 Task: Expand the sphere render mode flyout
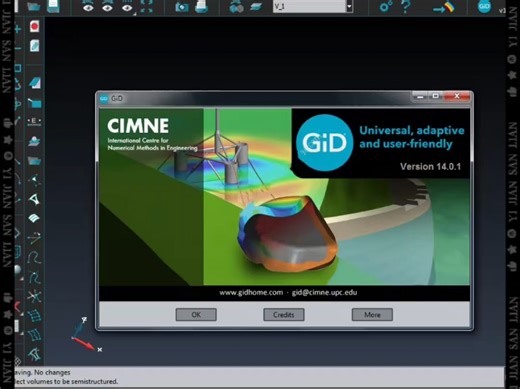point(22,278)
